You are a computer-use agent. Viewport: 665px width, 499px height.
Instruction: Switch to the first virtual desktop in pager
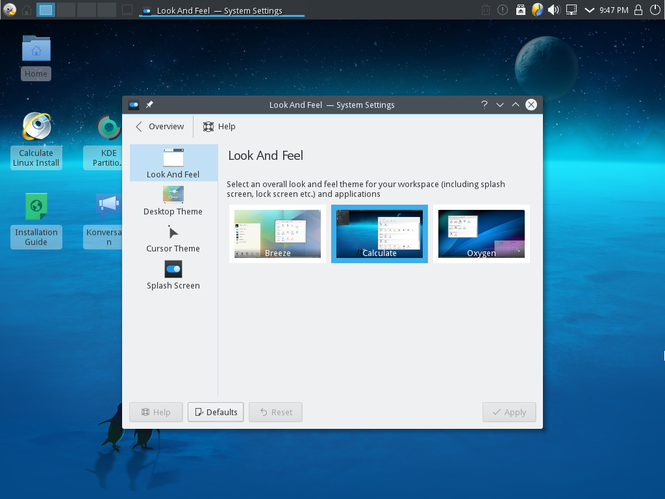(46, 10)
